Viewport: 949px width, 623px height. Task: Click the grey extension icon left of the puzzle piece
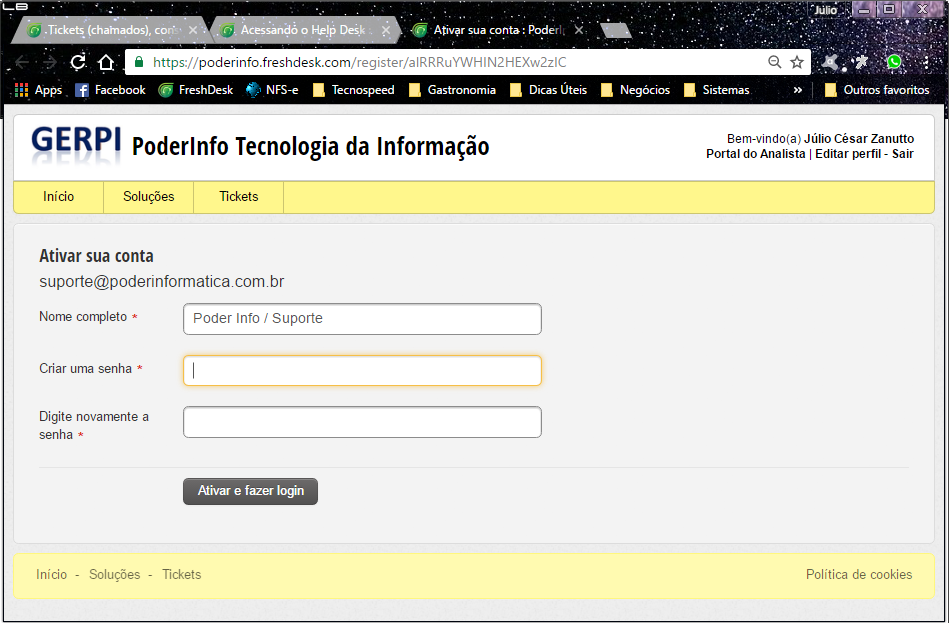(x=832, y=62)
